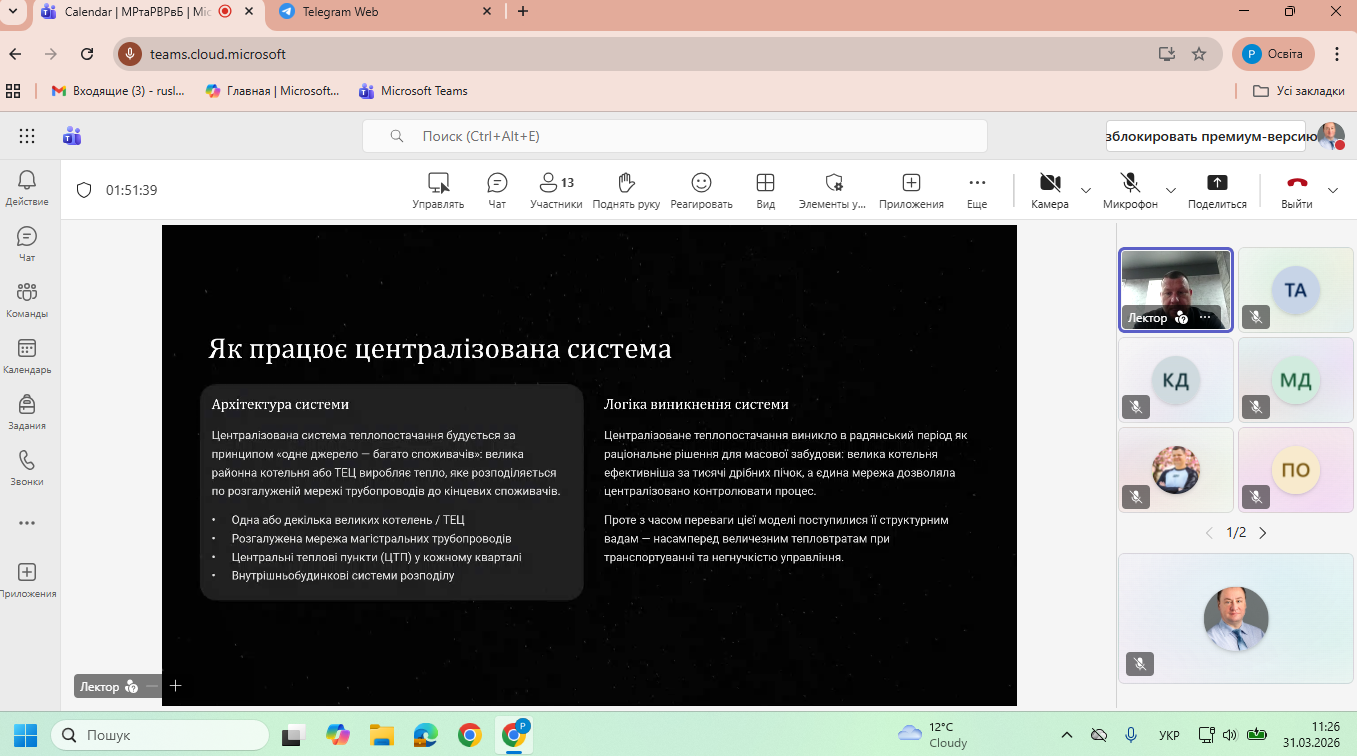Unmute the Microphone
This screenshot has width=1357, height=756.
click(1130, 190)
